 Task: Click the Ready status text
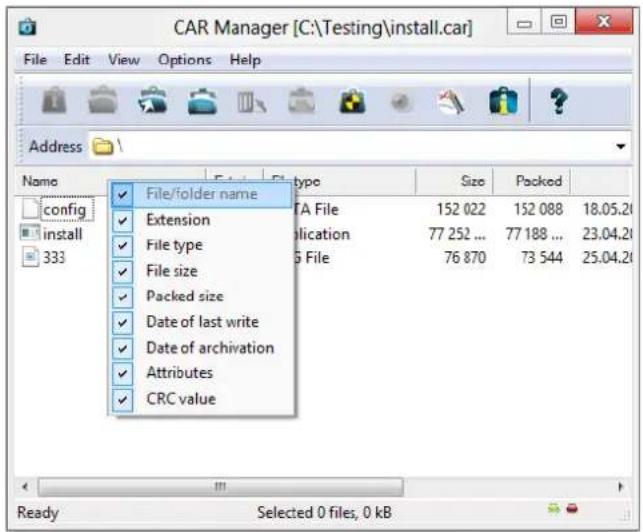tap(38, 513)
